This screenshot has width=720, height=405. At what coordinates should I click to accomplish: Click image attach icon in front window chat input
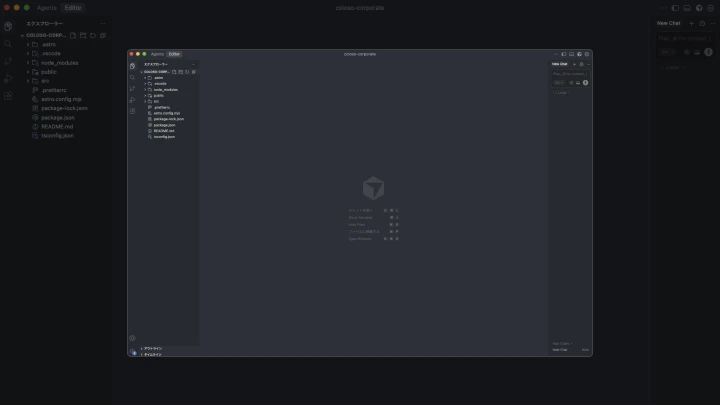tap(578, 83)
